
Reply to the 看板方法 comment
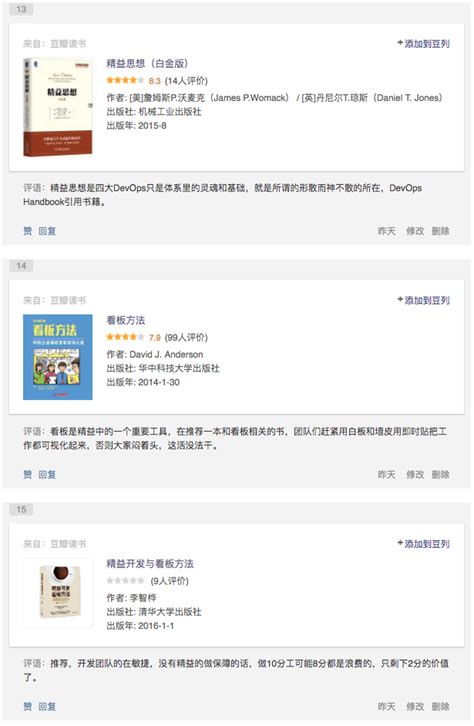pyautogui.click(x=47, y=475)
